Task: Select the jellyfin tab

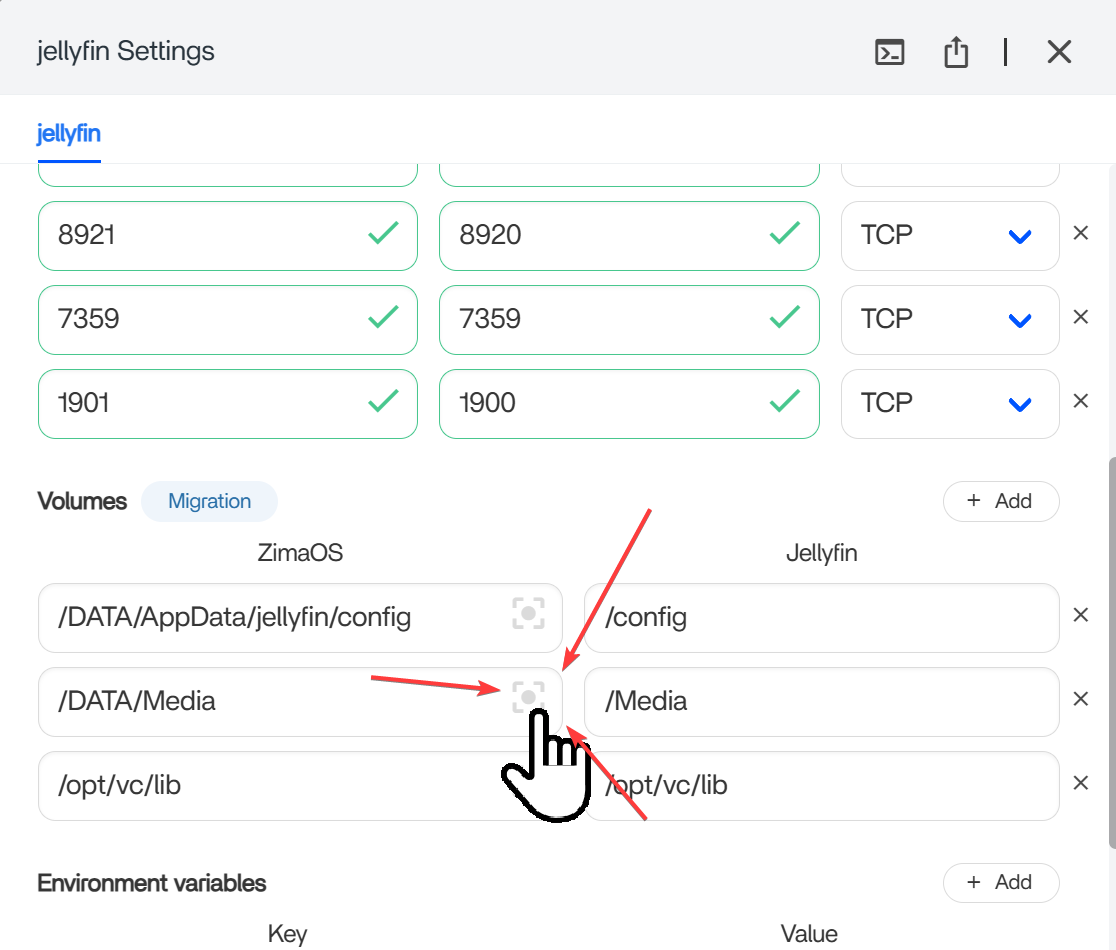Action: click(x=69, y=134)
